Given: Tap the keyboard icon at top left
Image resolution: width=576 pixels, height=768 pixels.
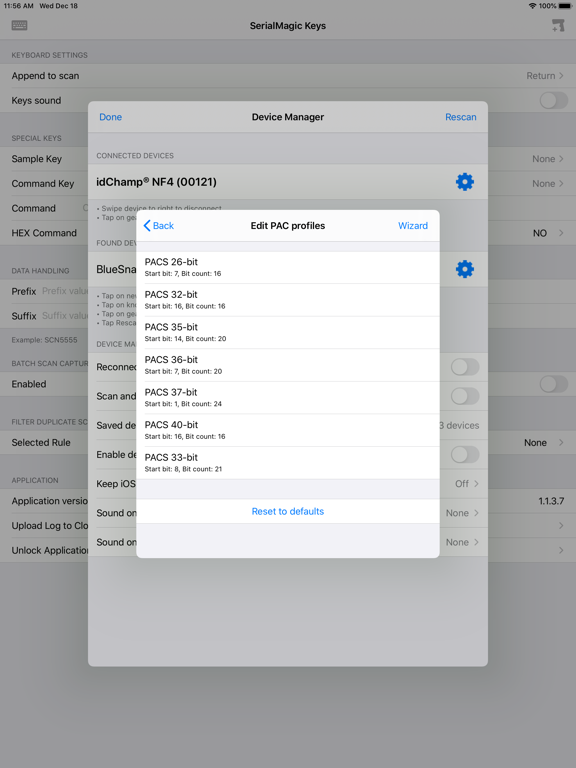Looking at the screenshot, I should click(19, 25).
